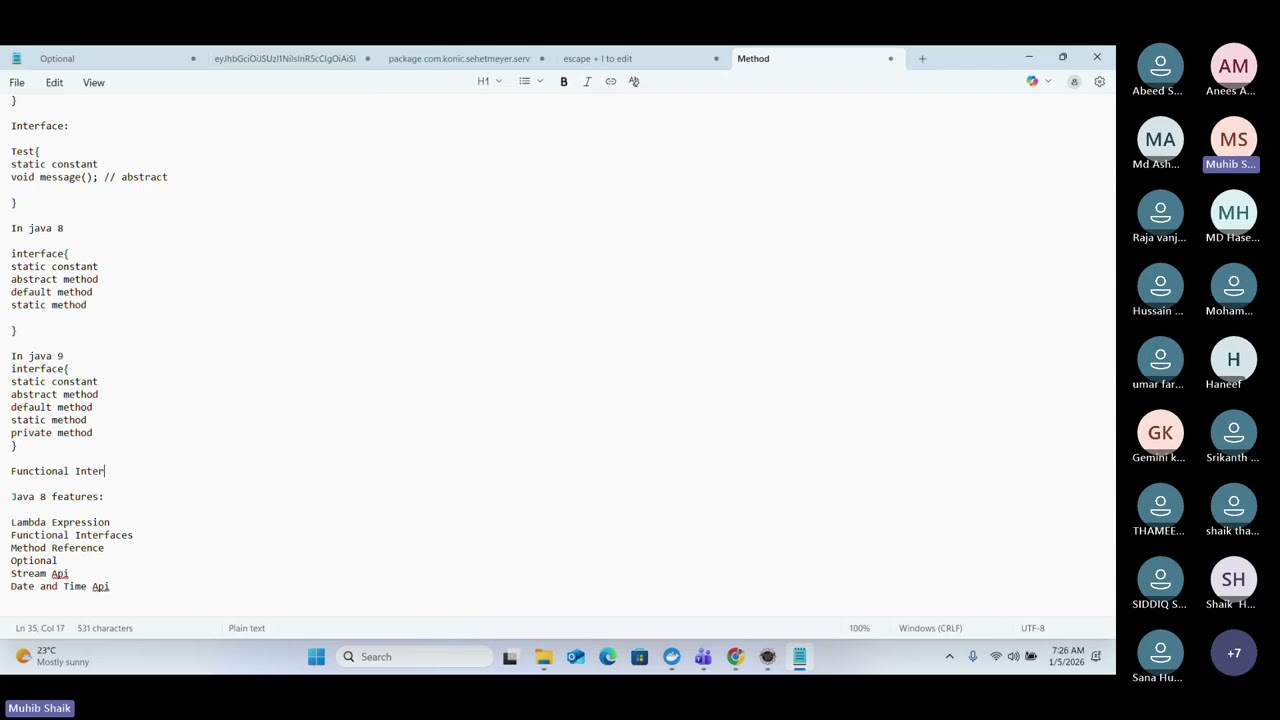
Task: Add a new Notepad tab
Action: tap(922, 59)
